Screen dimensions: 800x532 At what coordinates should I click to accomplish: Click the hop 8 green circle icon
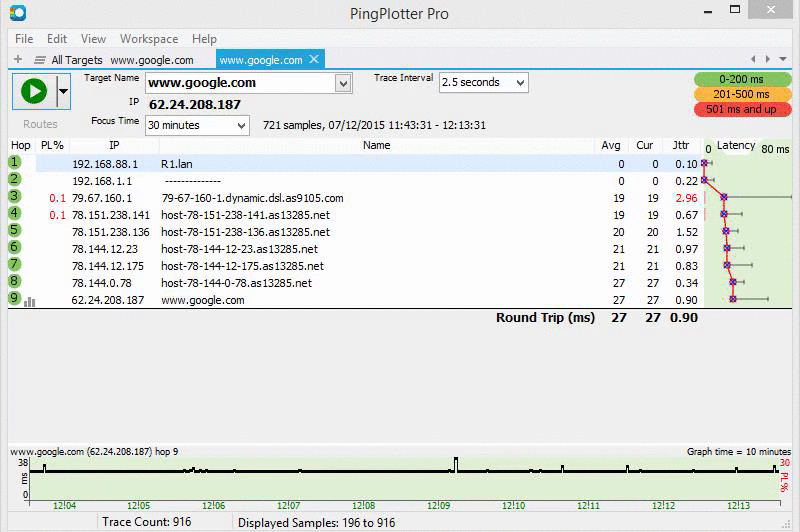pos(15,281)
